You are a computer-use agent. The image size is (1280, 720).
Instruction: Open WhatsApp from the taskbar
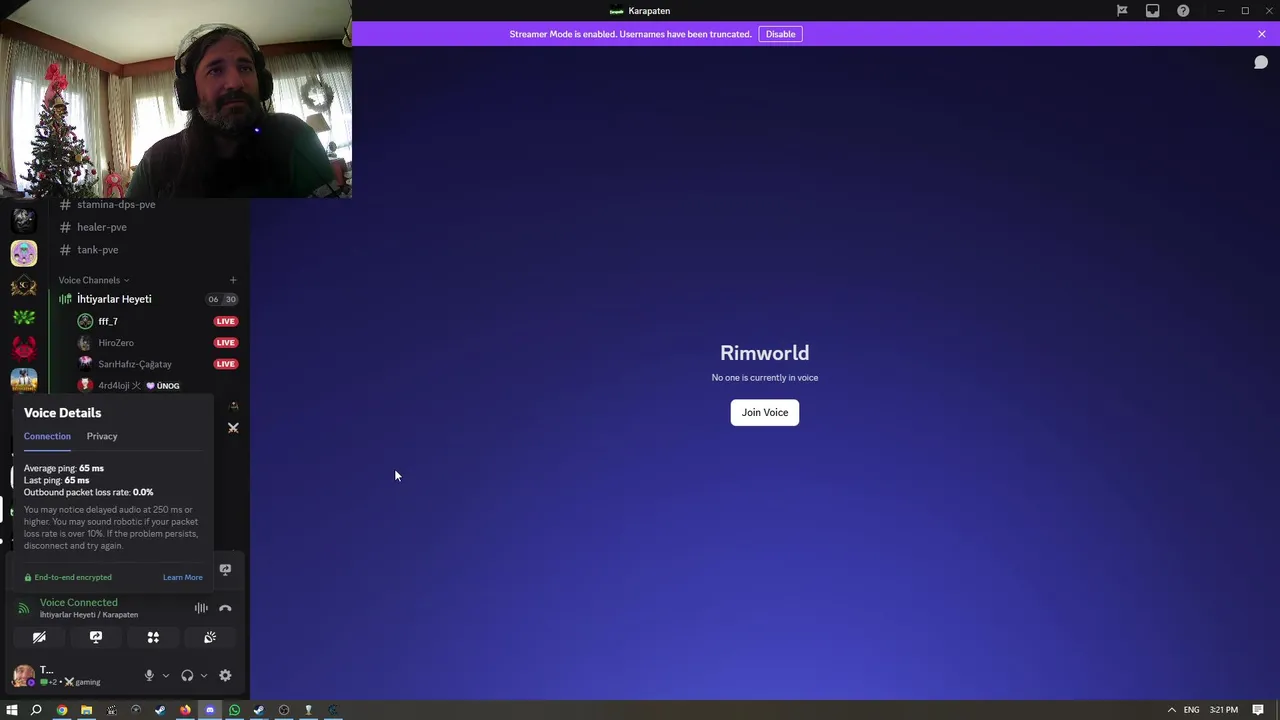pos(234,710)
